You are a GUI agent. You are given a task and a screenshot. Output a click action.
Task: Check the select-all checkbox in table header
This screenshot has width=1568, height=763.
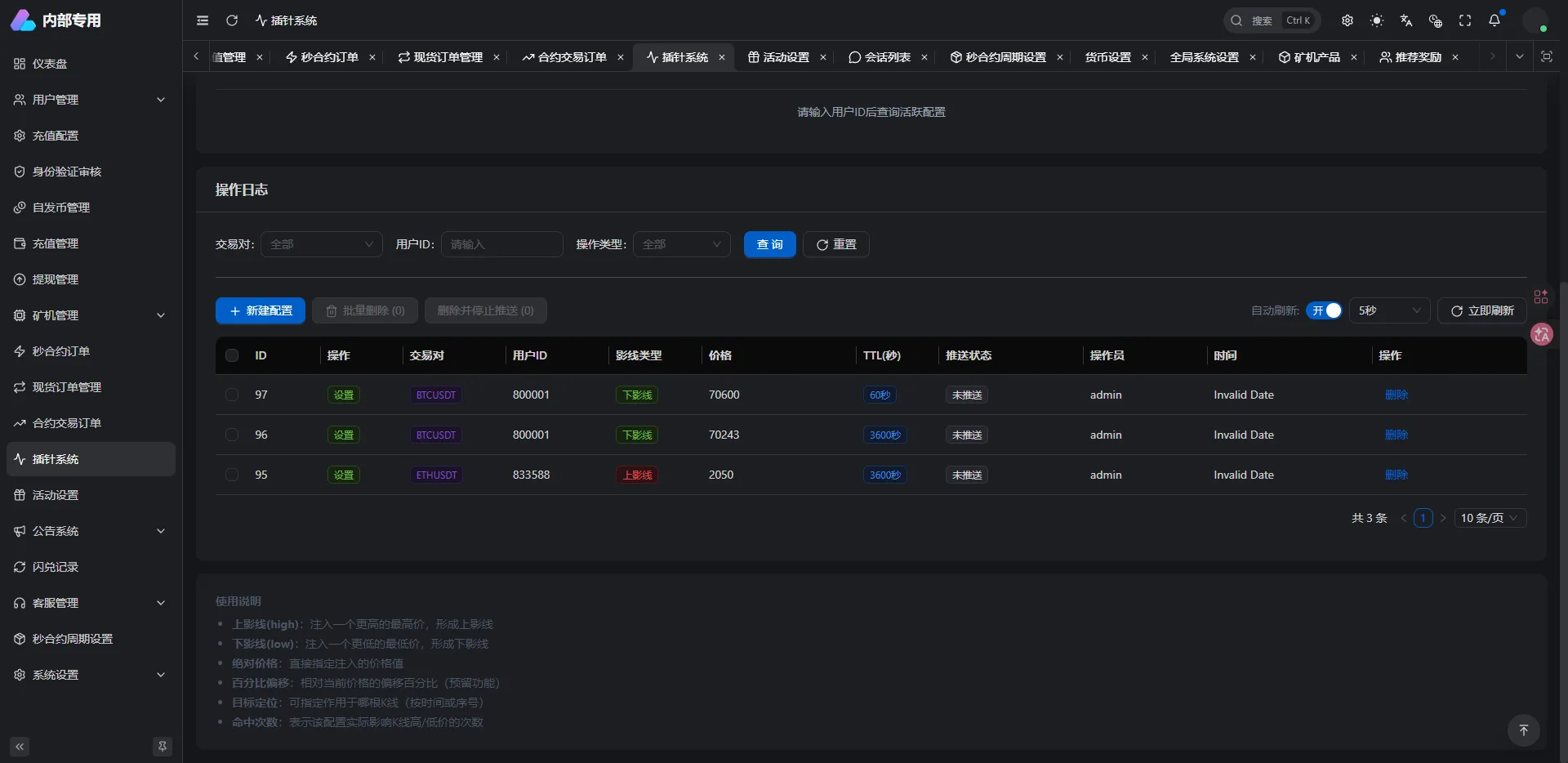(x=232, y=355)
